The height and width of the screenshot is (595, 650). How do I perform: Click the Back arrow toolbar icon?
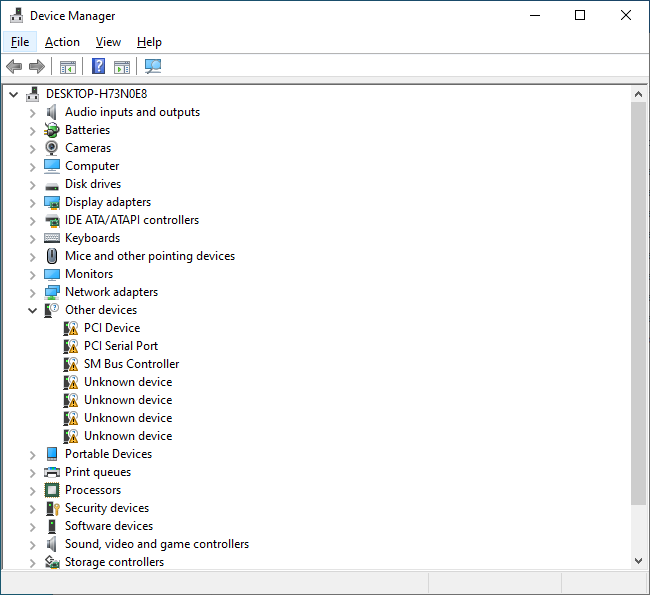click(x=14, y=66)
